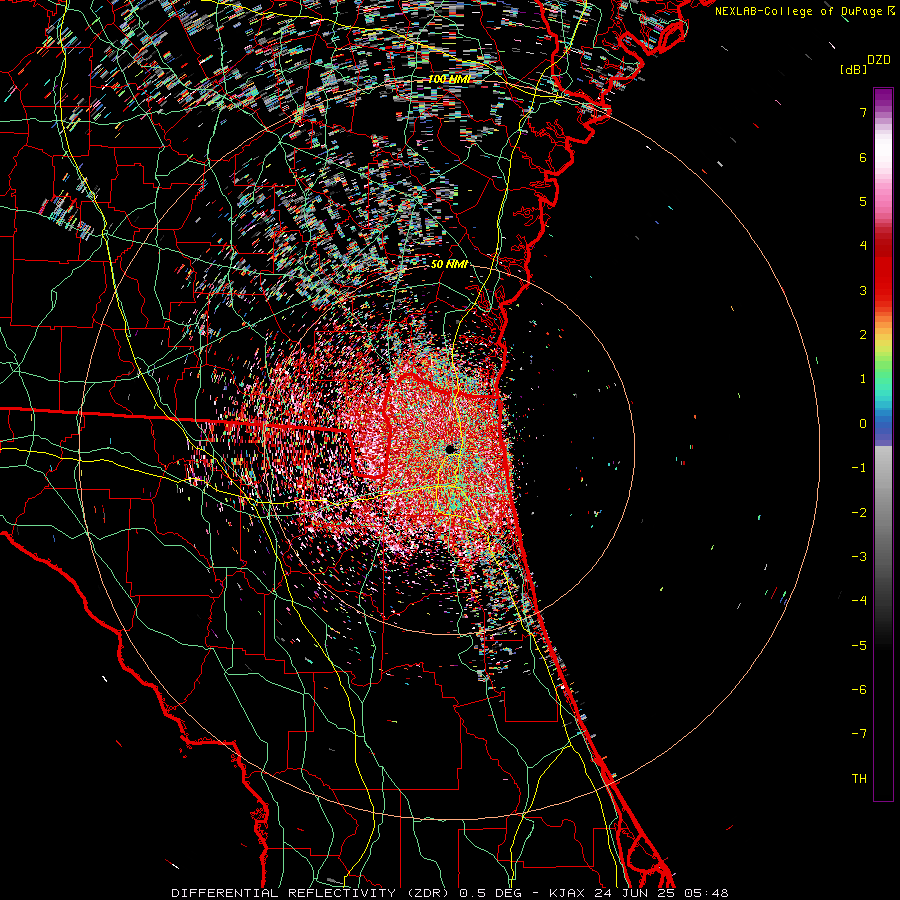Click the -6 tick label on color scale
The height and width of the screenshot is (900, 900).
[859, 689]
